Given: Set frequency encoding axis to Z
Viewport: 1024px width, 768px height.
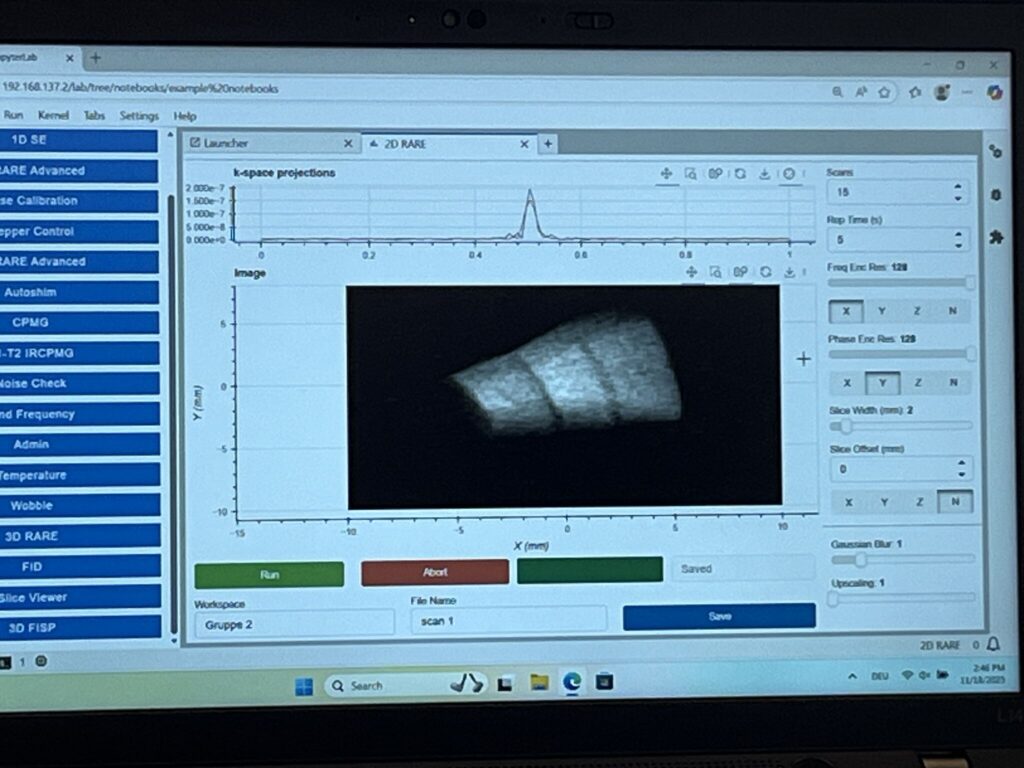Looking at the screenshot, I should click(918, 311).
